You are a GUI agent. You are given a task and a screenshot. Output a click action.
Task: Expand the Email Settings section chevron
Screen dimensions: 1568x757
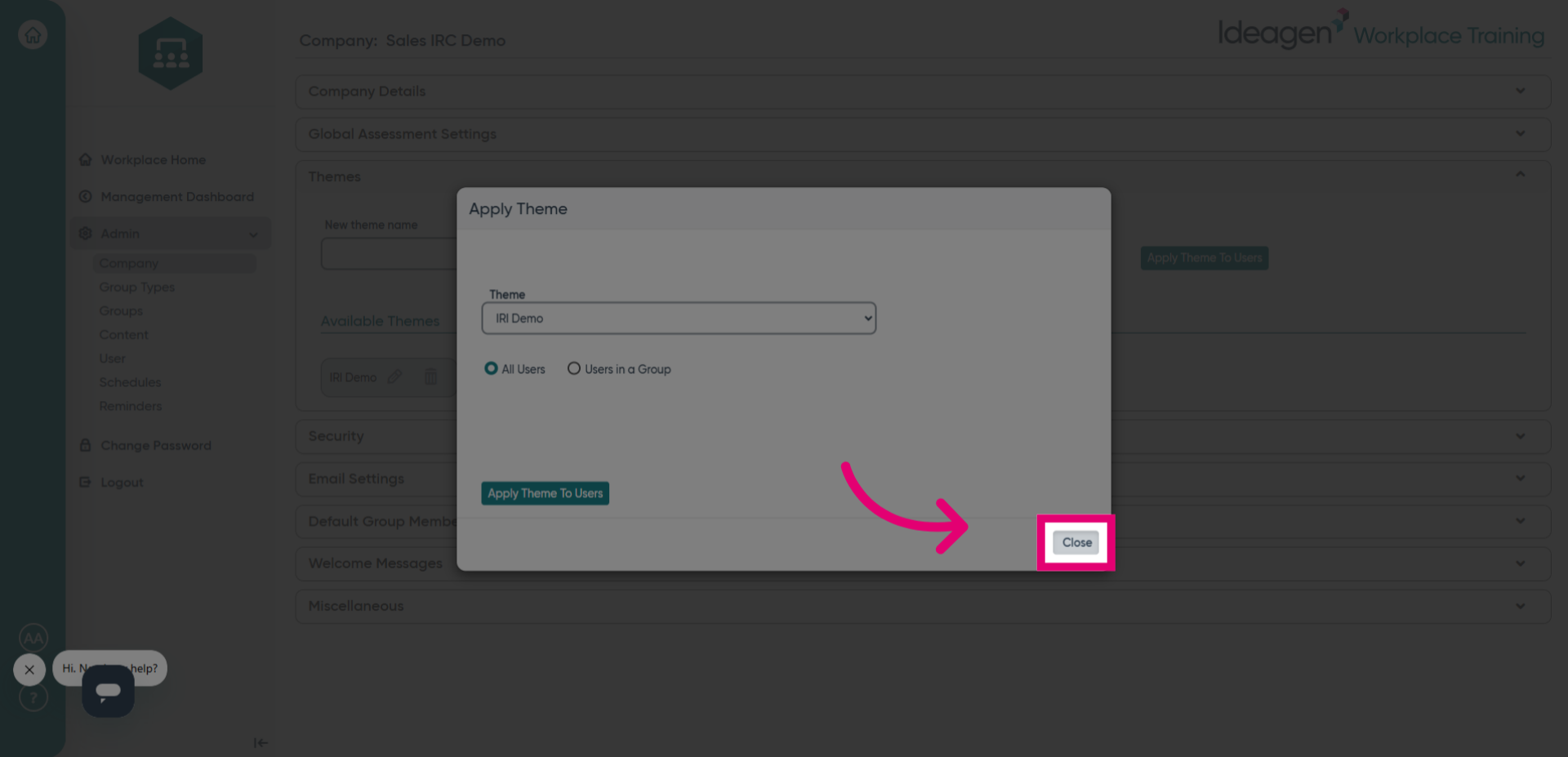click(x=1520, y=479)
